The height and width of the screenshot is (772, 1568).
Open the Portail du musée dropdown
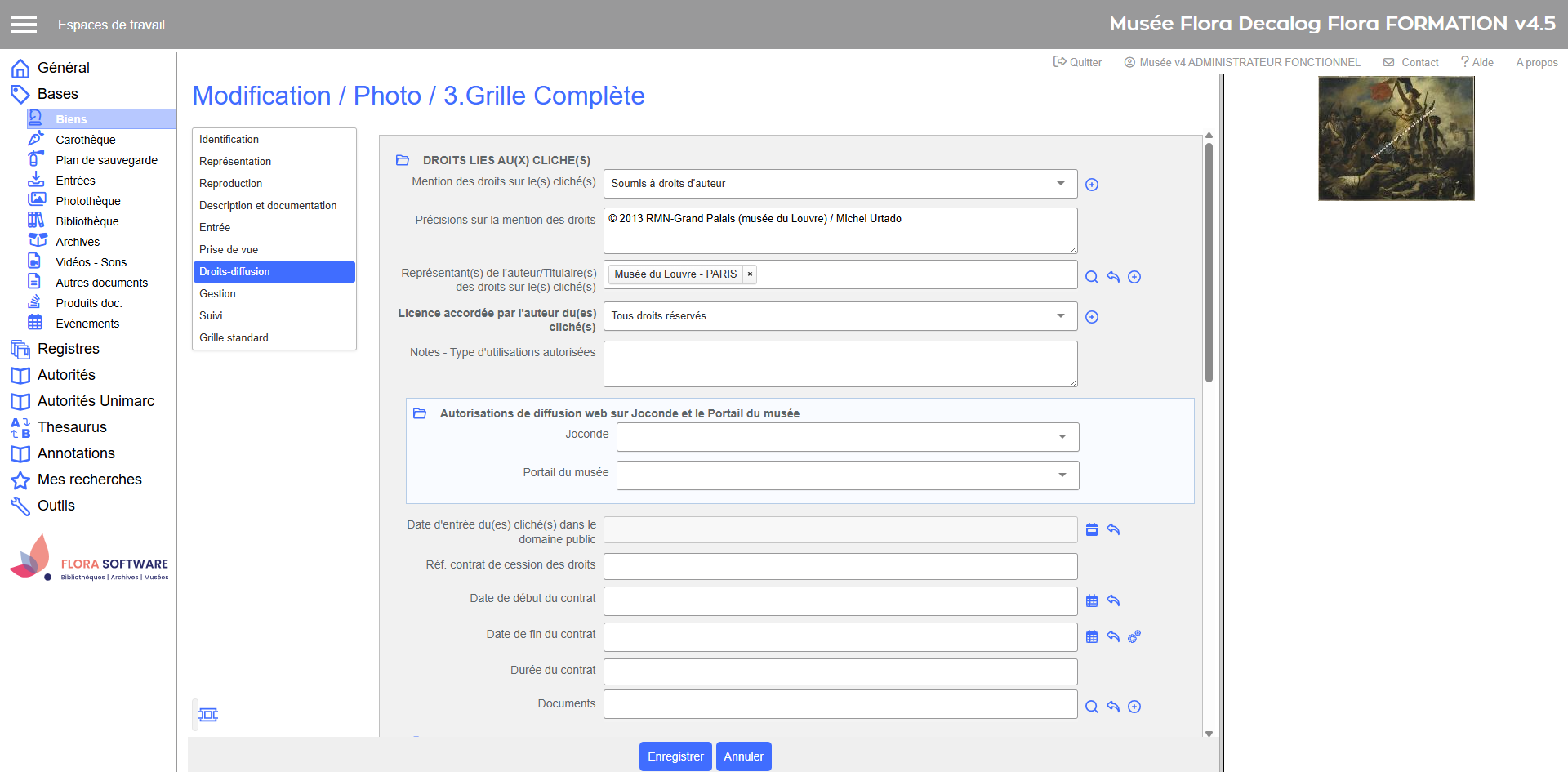(847, 475)
